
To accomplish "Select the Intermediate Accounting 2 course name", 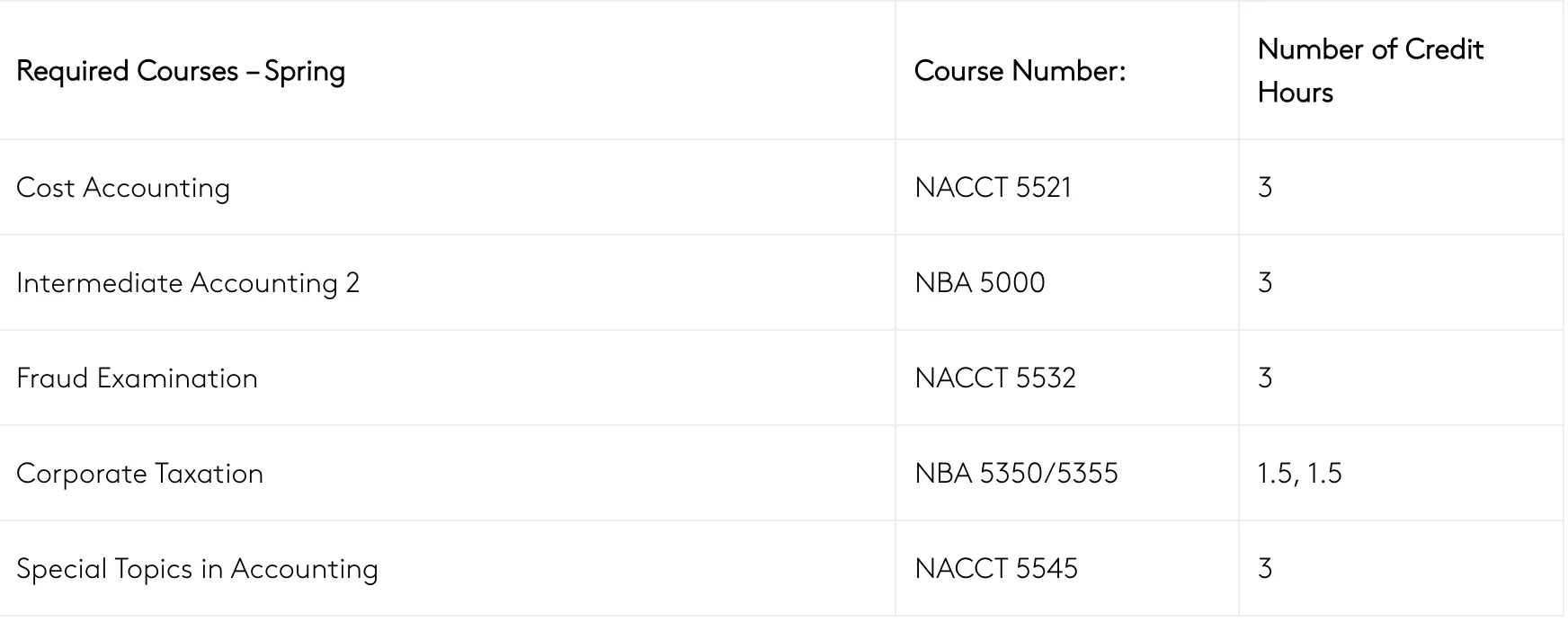I will coord(188,283).
